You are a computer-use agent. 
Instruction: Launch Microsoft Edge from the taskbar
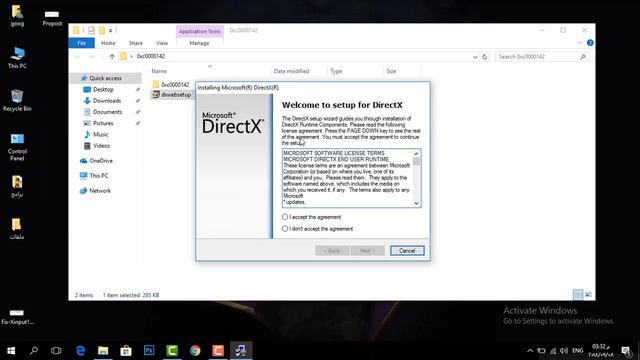80,350
